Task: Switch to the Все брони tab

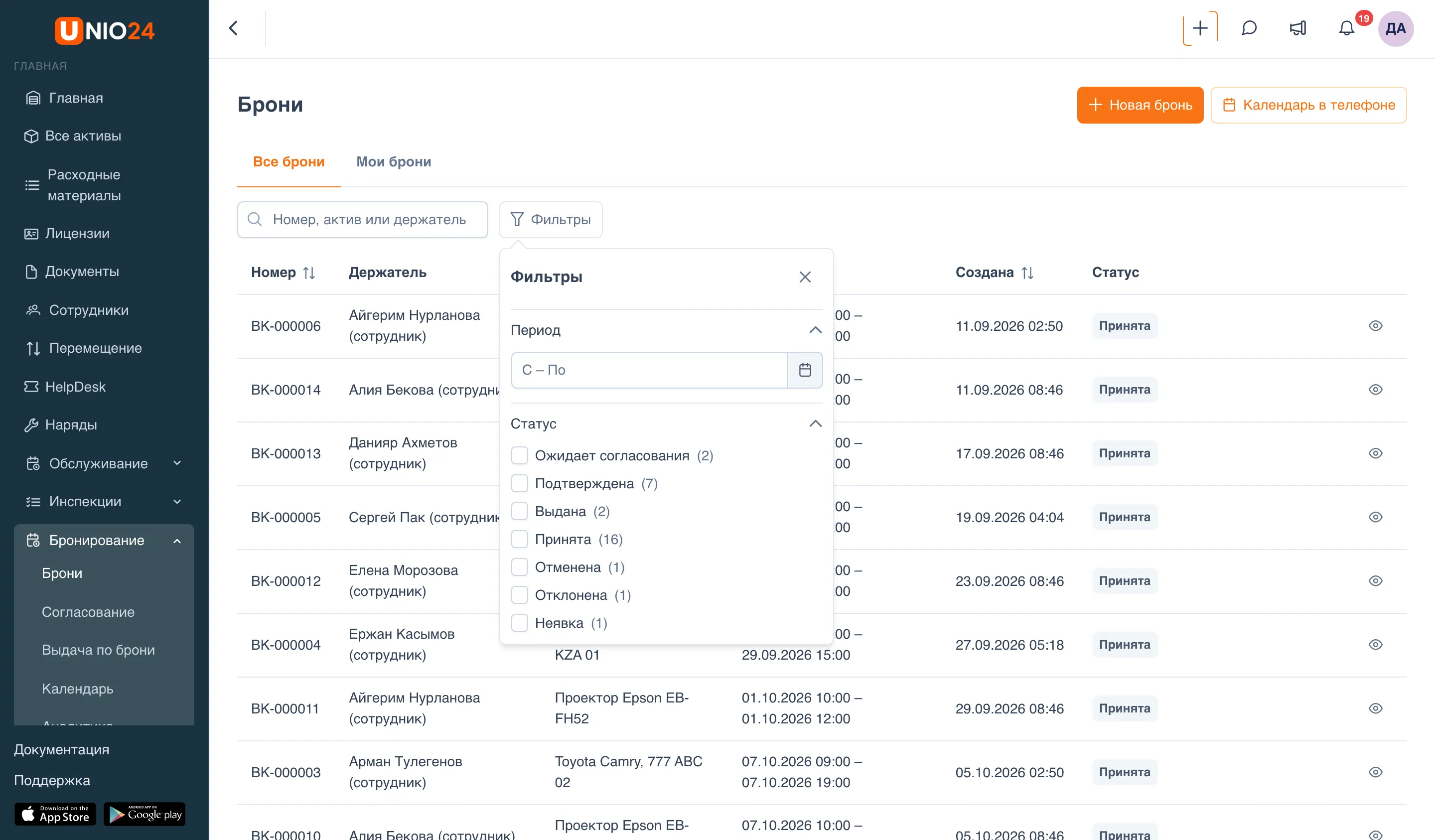Action: point(288,162)
